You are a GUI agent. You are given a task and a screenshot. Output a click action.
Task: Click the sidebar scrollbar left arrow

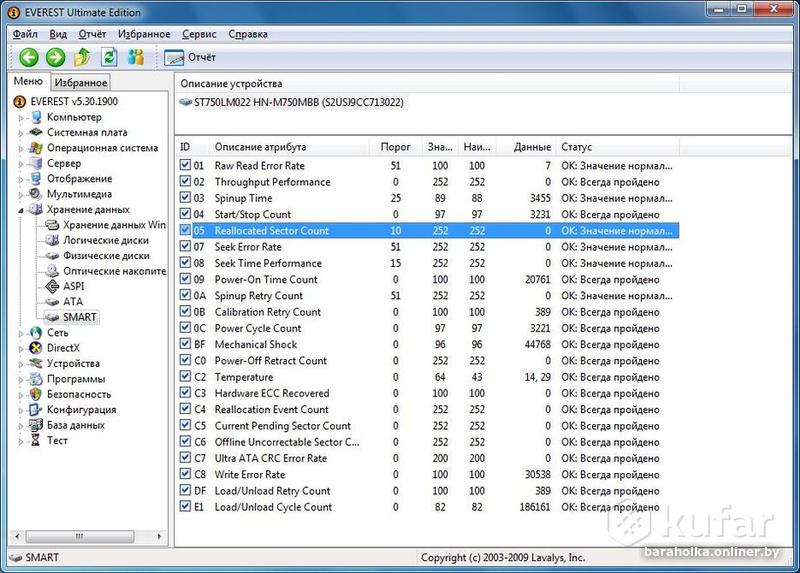(17, 536)
